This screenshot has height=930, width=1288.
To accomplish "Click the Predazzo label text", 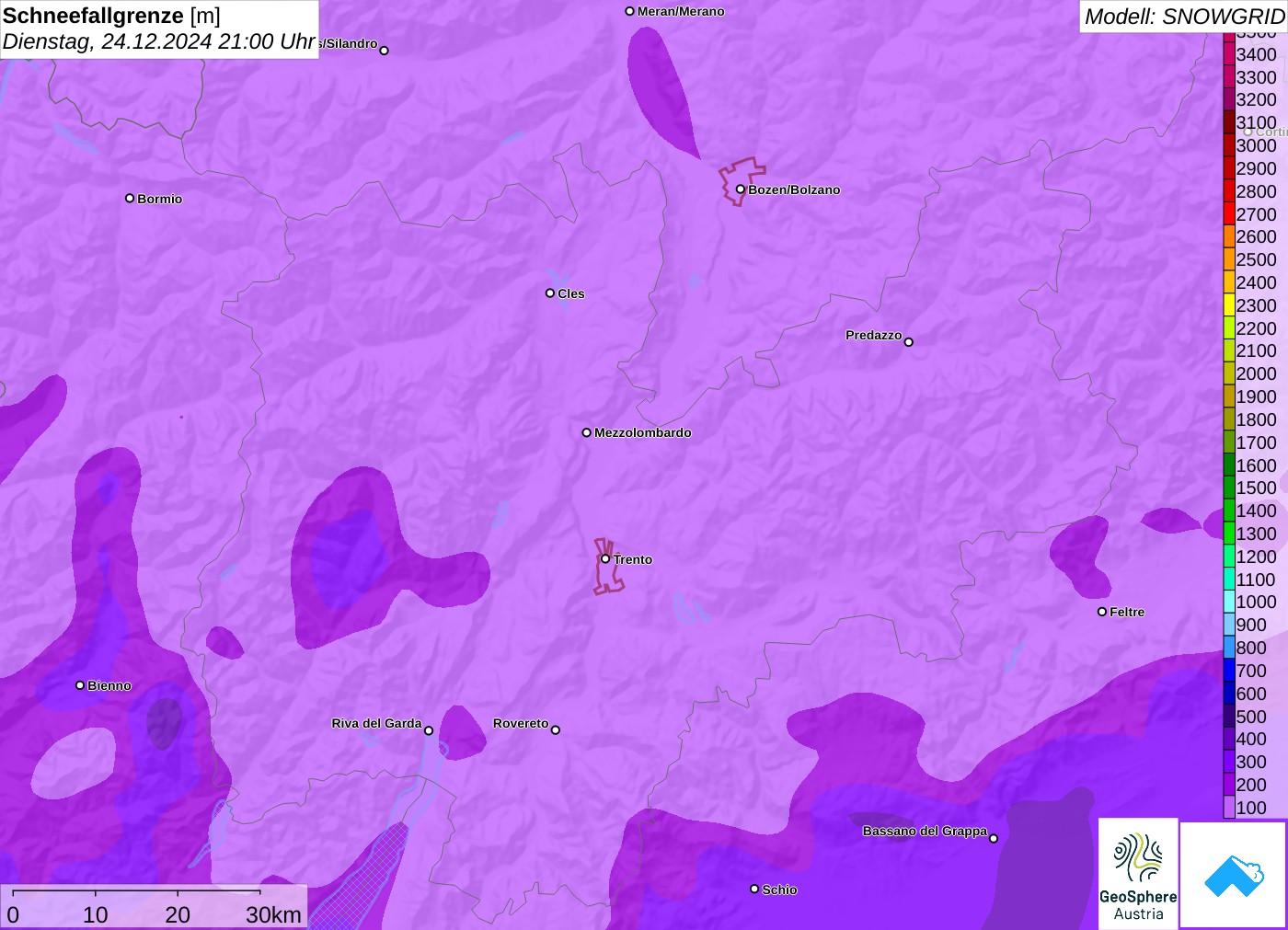I will (874, 335).
